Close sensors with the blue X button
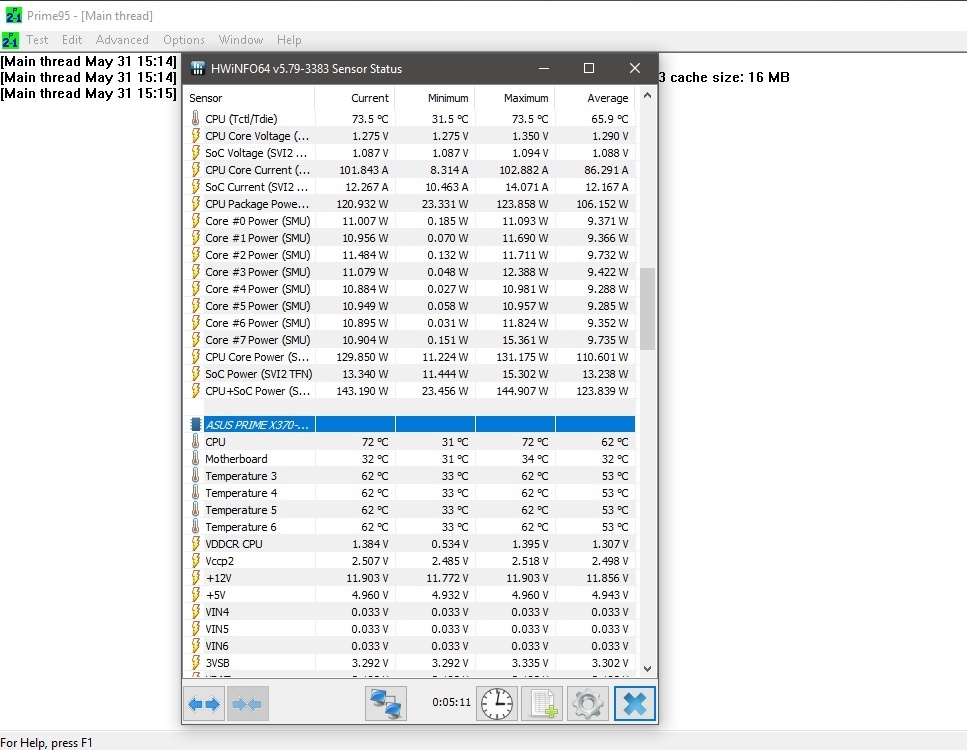 635,704
